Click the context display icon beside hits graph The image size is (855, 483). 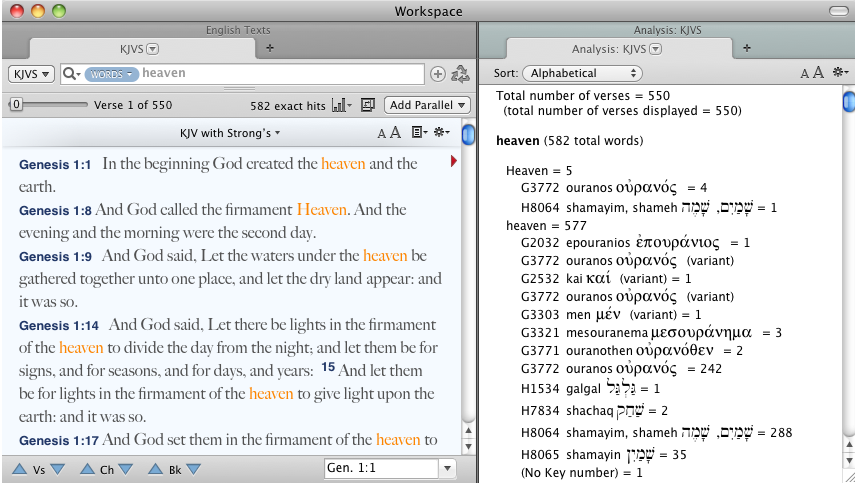coord(367,105)
